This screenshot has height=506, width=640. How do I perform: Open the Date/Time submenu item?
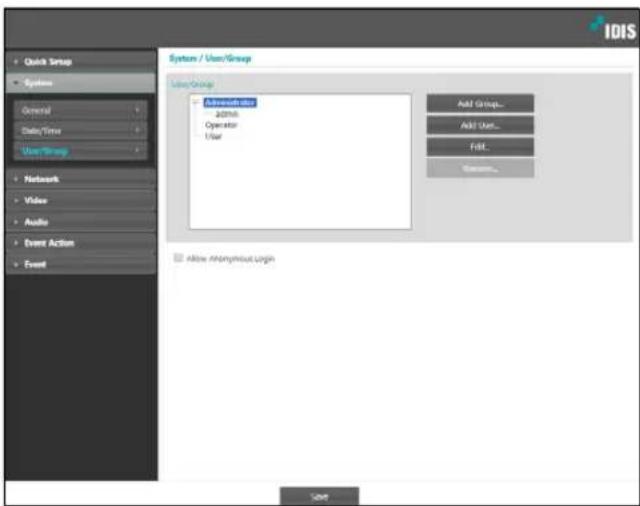(x=80, y=131)
